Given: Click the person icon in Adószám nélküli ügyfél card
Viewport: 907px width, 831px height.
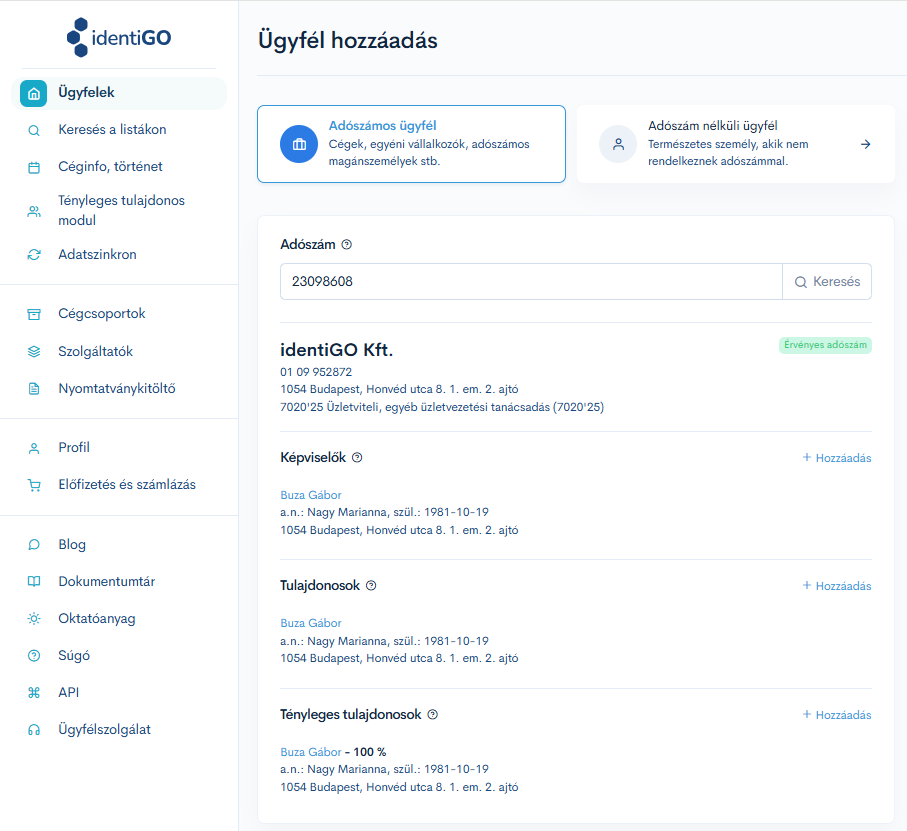Looking at the screenshot, I should [618, 144].
